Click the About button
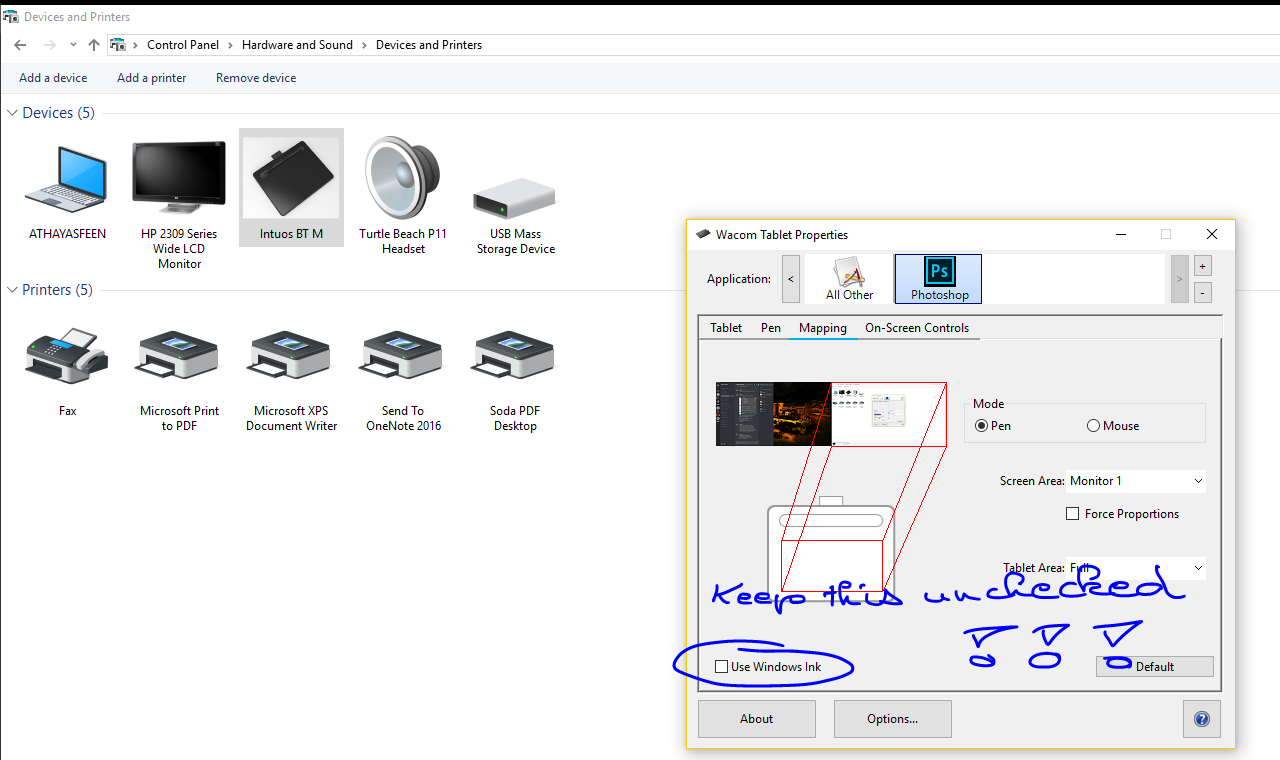 click(x=757, y=719)
